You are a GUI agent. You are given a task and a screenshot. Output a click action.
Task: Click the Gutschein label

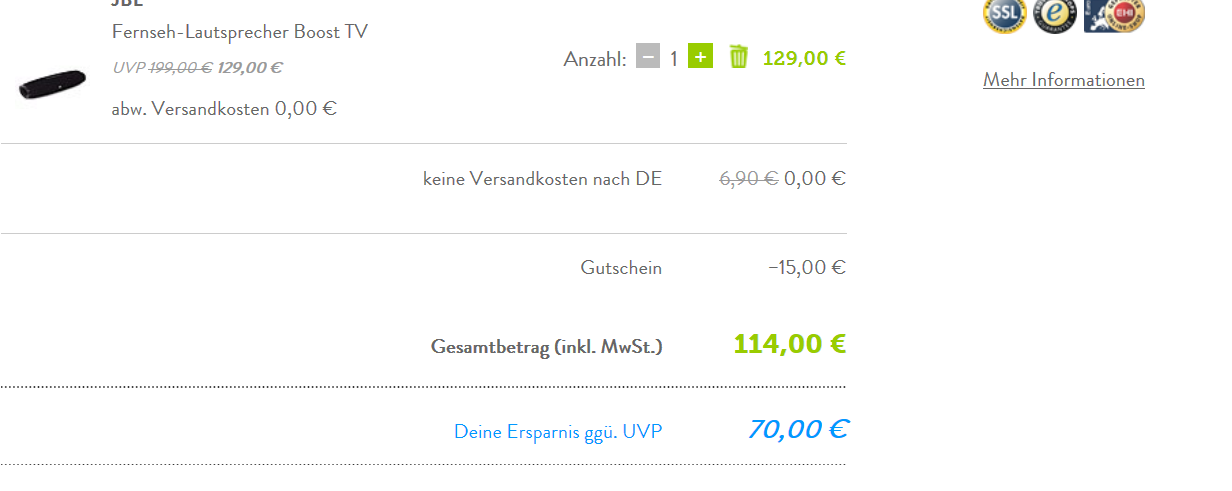tap(621, 268)
